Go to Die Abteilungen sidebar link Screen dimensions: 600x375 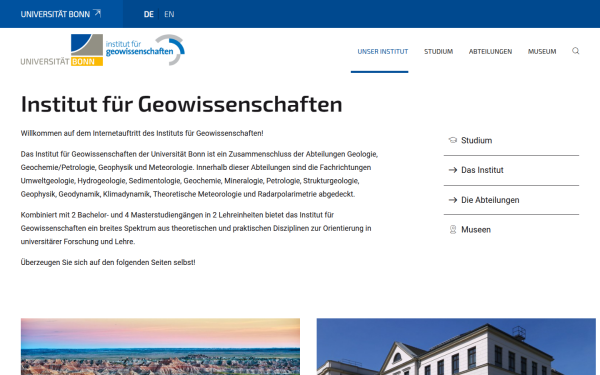pos(490,200)
